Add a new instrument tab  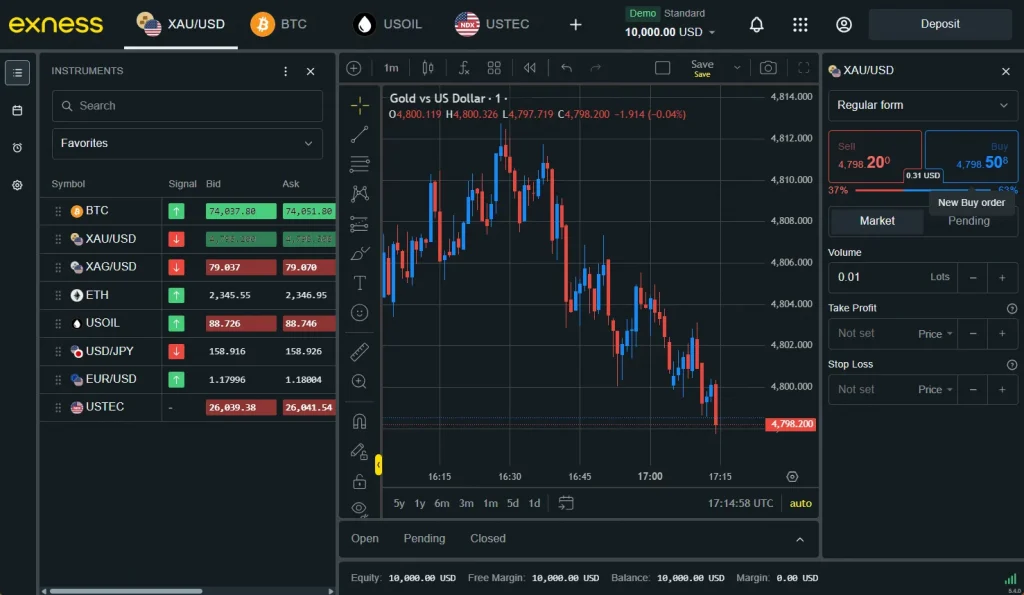575,25
